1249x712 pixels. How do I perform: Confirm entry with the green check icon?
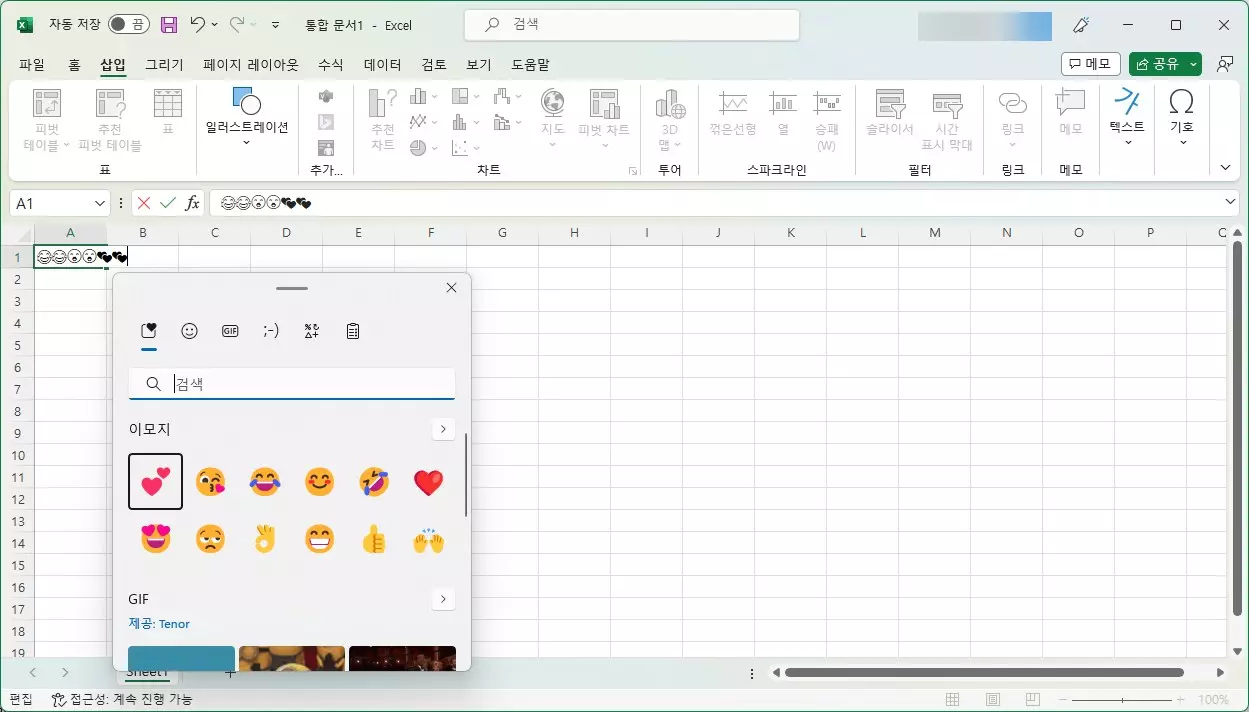(x=168, y=203)
